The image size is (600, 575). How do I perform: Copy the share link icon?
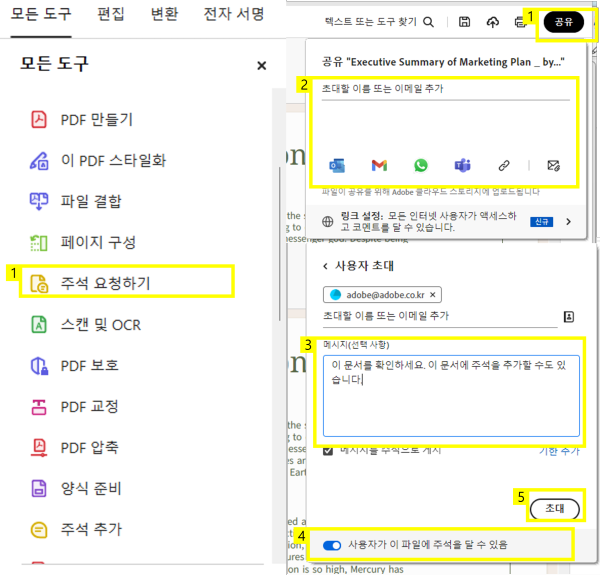(504, 166)
